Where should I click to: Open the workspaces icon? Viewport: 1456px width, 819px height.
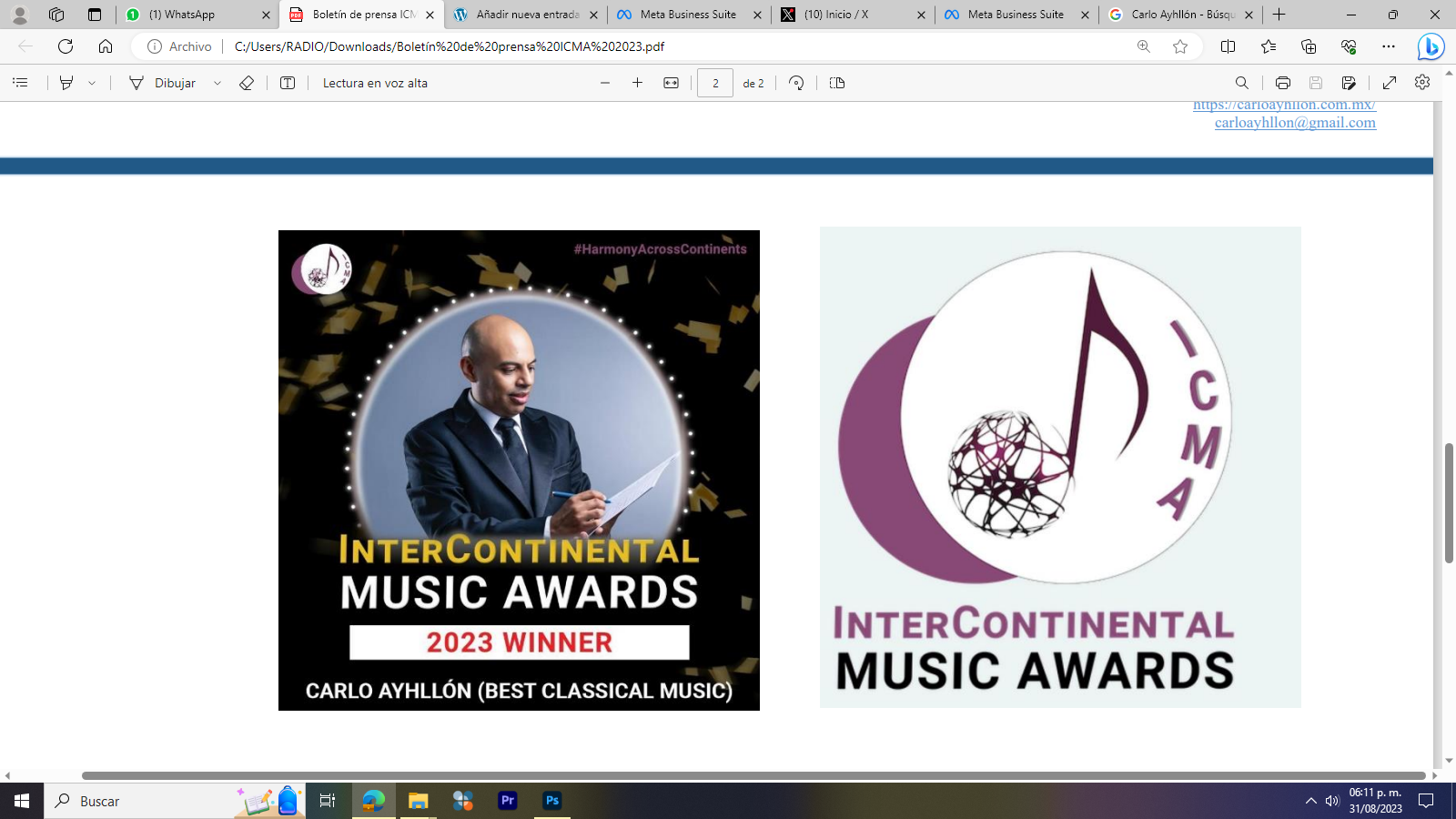[x=56, y=15]
